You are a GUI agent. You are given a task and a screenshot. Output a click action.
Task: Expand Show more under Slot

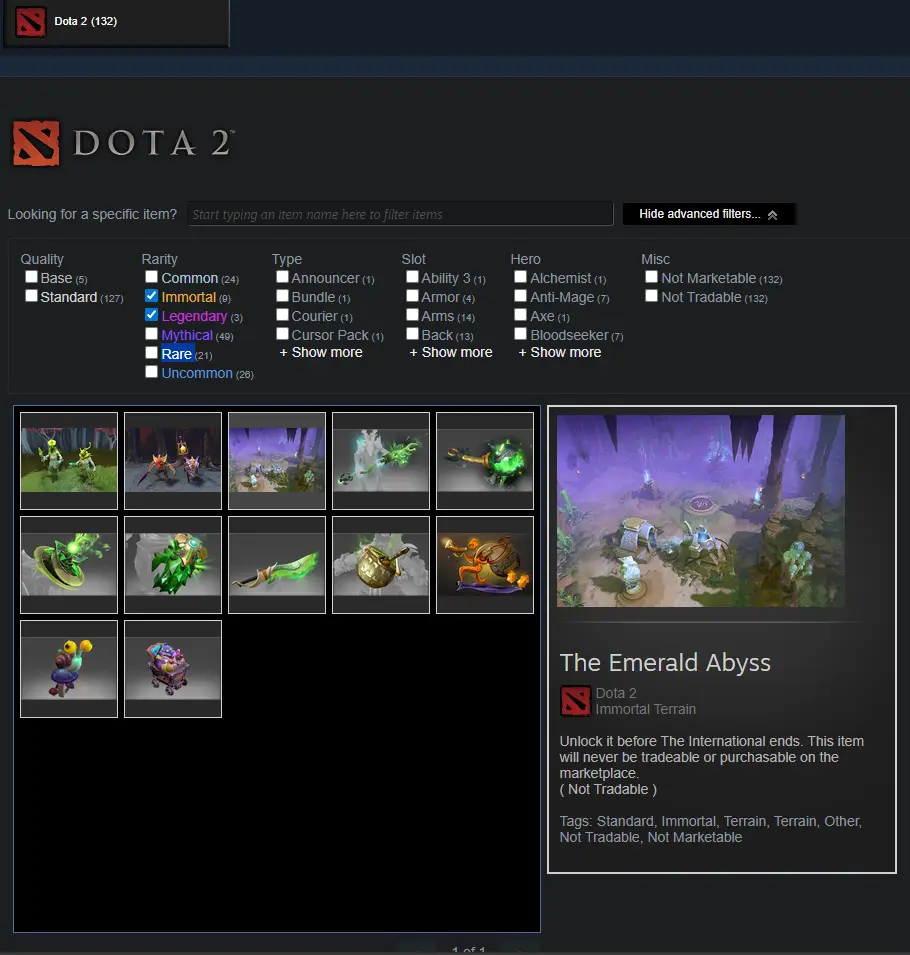point(451,353)
